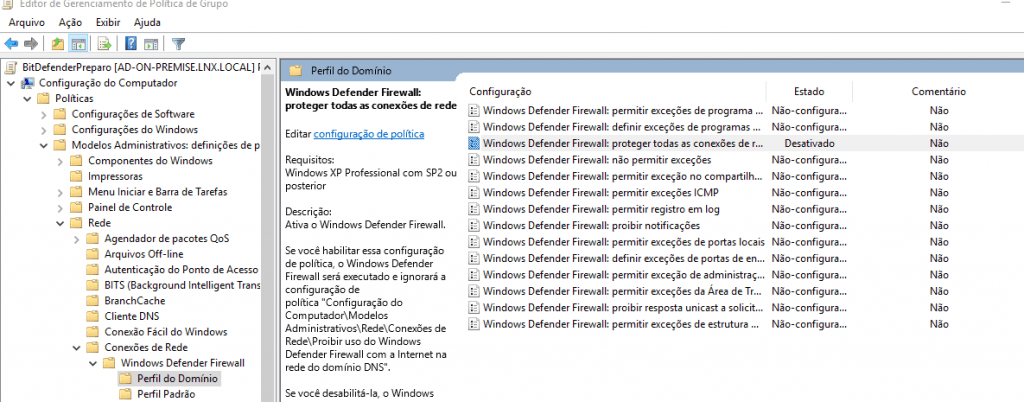This screenshot has height=402, width=1024.
Task: Sort by the Configuração column header
Action: point(500,92)
